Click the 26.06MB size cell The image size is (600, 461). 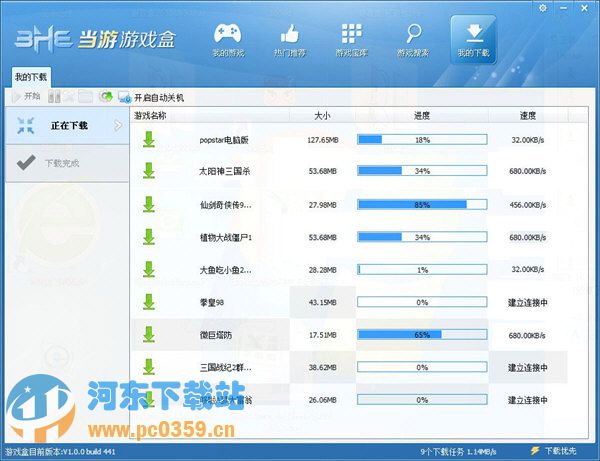click(x=323, y=400)
